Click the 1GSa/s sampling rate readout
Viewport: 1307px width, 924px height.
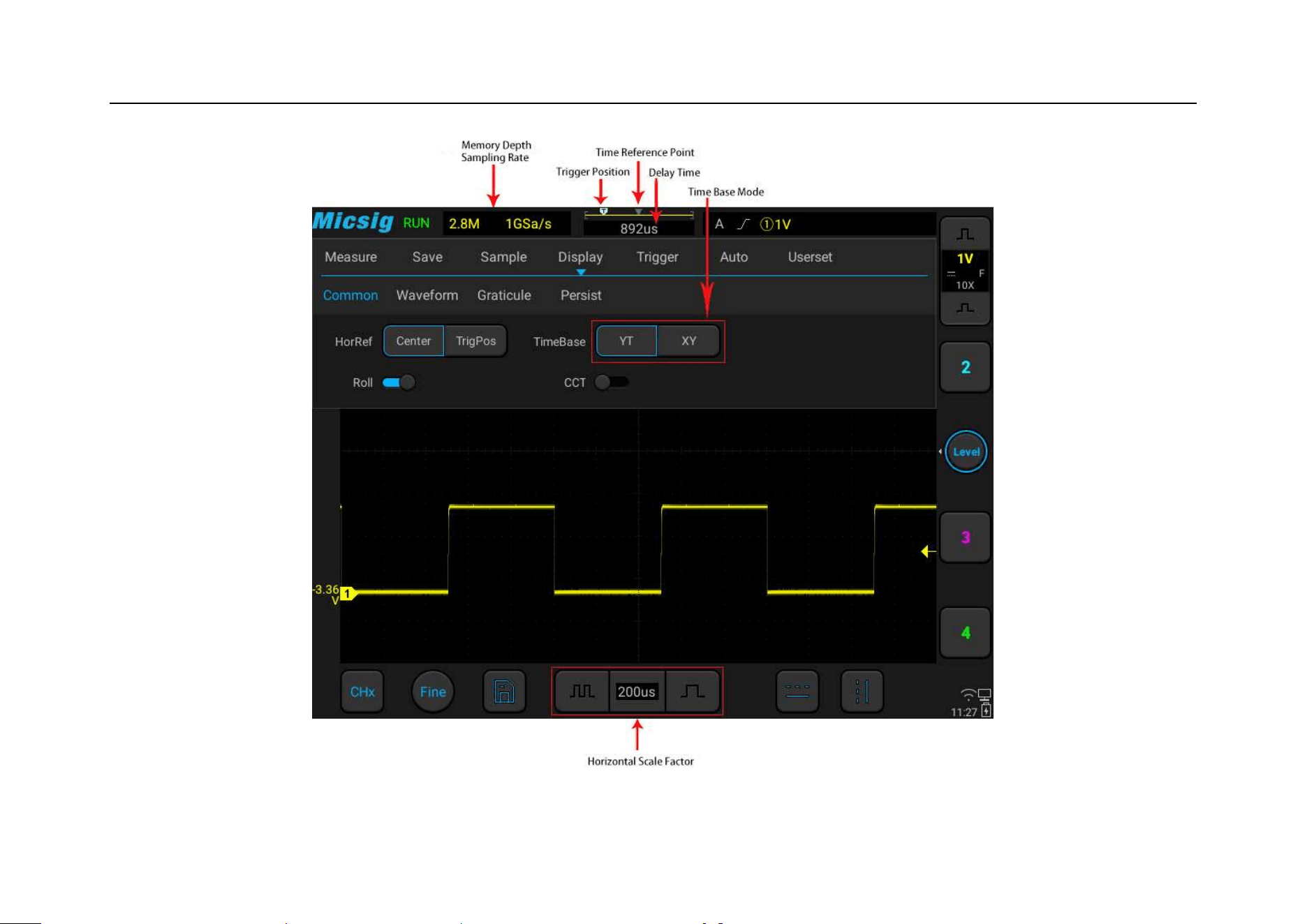529,224
